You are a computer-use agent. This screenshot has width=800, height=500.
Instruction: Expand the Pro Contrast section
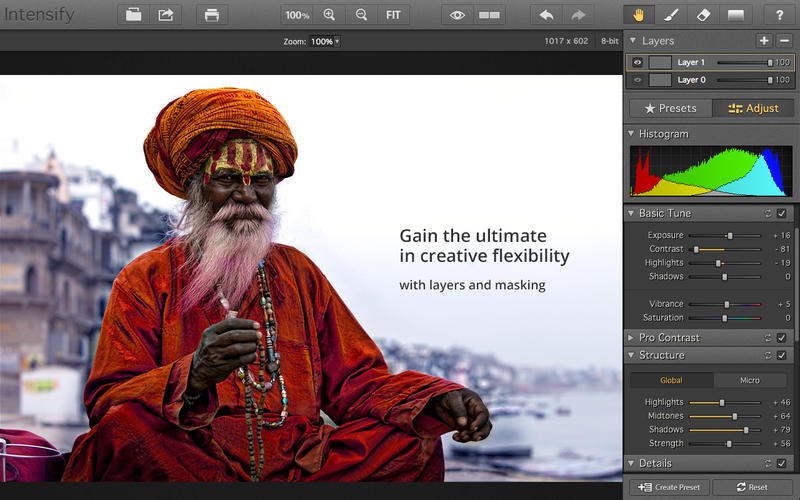point(631,338)
